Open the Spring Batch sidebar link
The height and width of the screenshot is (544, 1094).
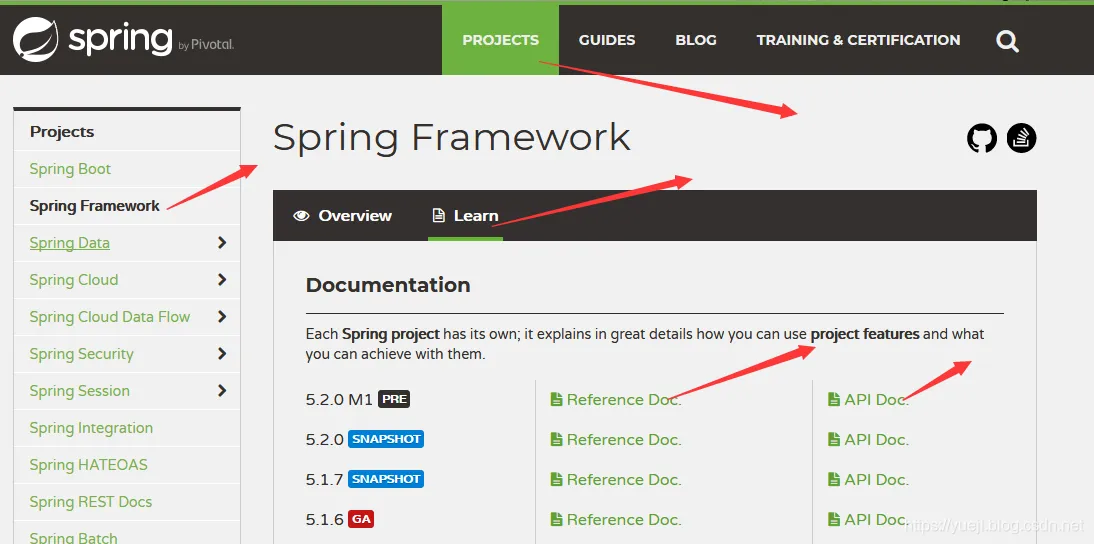[x=73, y=538]
